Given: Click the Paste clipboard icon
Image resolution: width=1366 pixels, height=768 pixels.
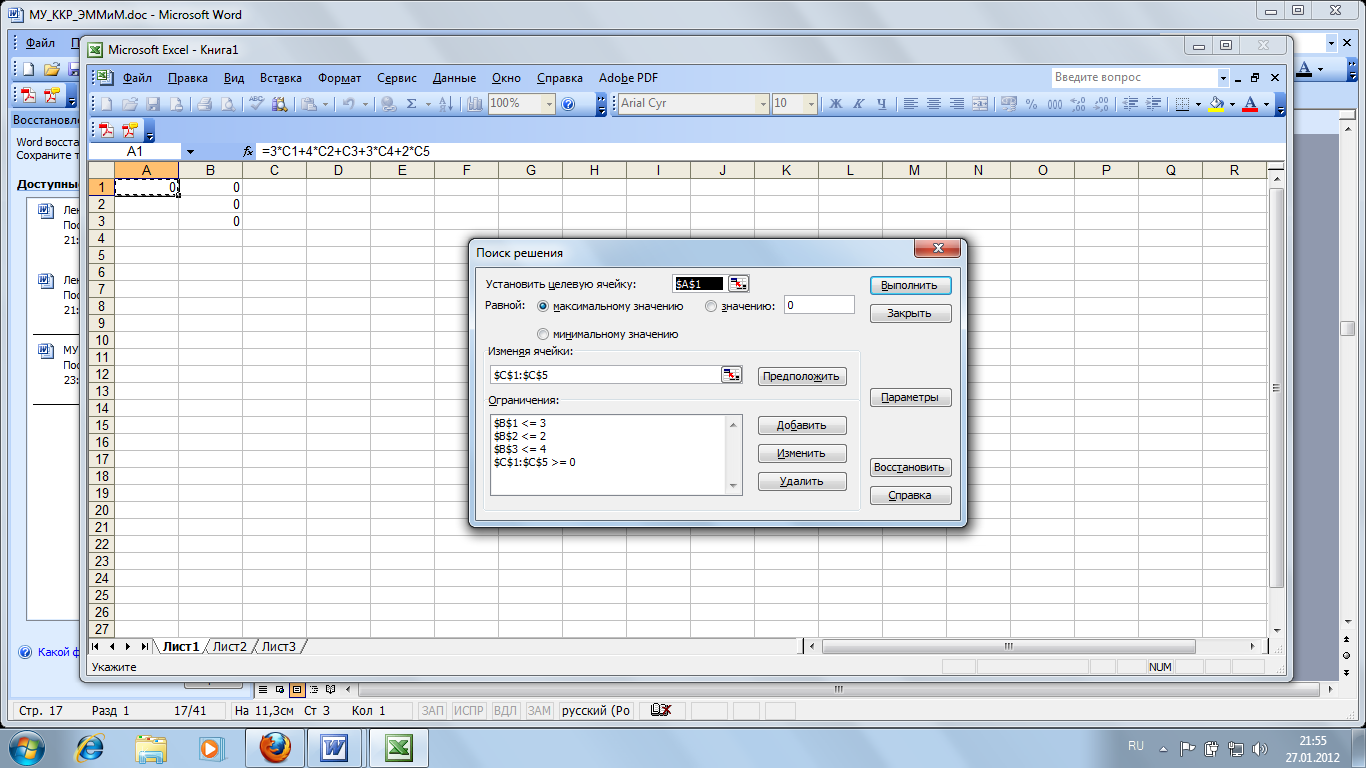Looking at the screenshot, I should 308,103.
